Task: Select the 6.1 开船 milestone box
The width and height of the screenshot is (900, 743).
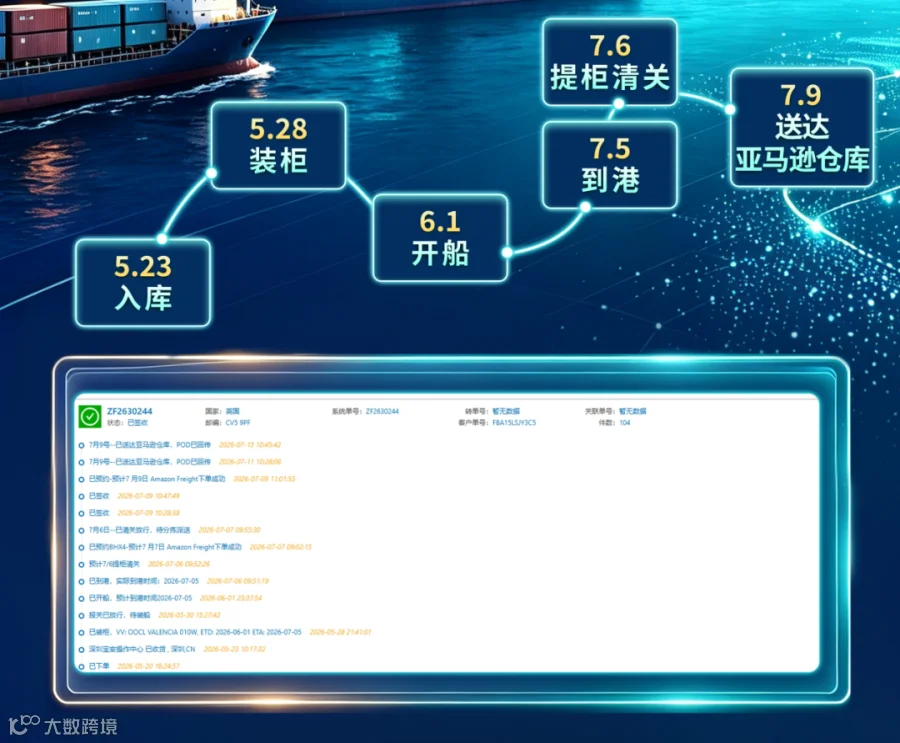Action: (x=440, y=238)
